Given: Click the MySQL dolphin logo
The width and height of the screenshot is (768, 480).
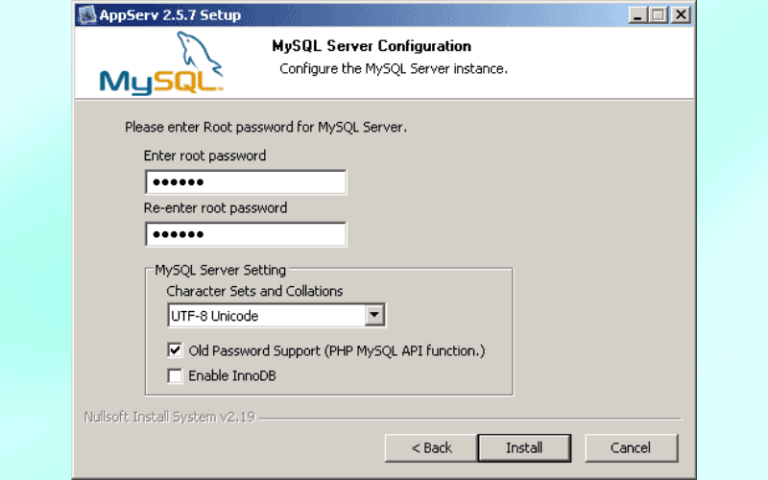Looking at the screenshot, I should [x=161, y=64].
